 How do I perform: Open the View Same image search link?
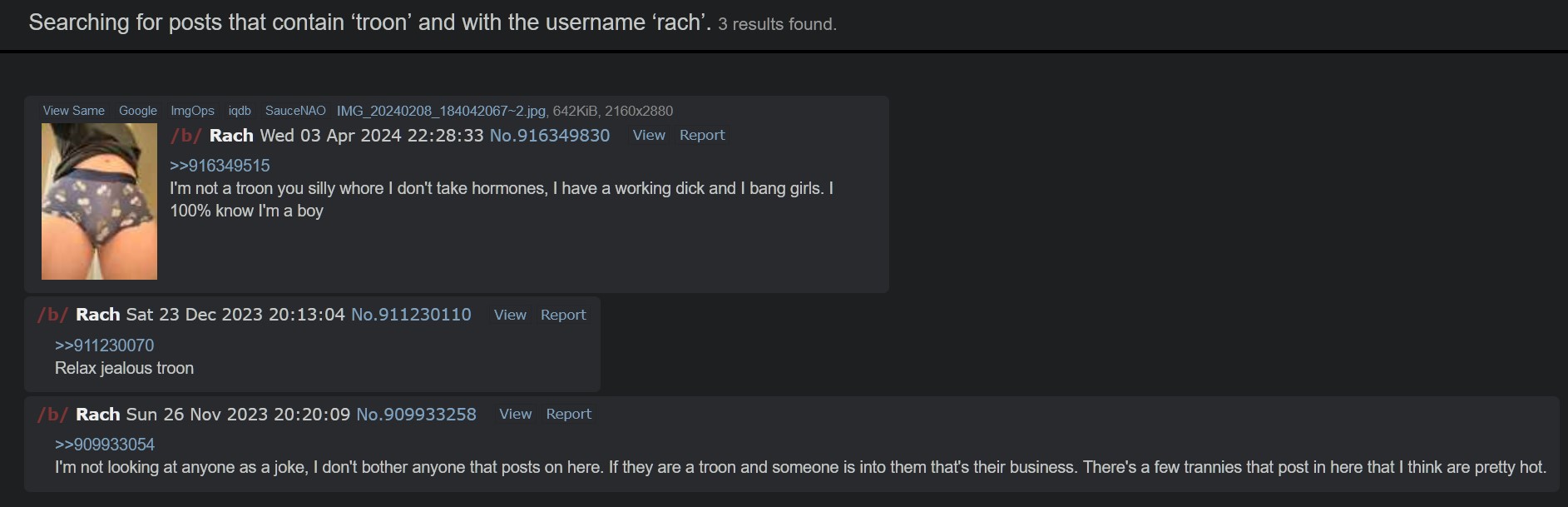(x=73, y=111)
